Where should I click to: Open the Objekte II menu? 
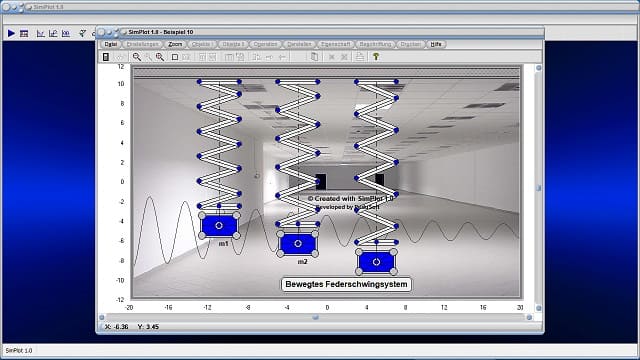[x=233, y=44]
